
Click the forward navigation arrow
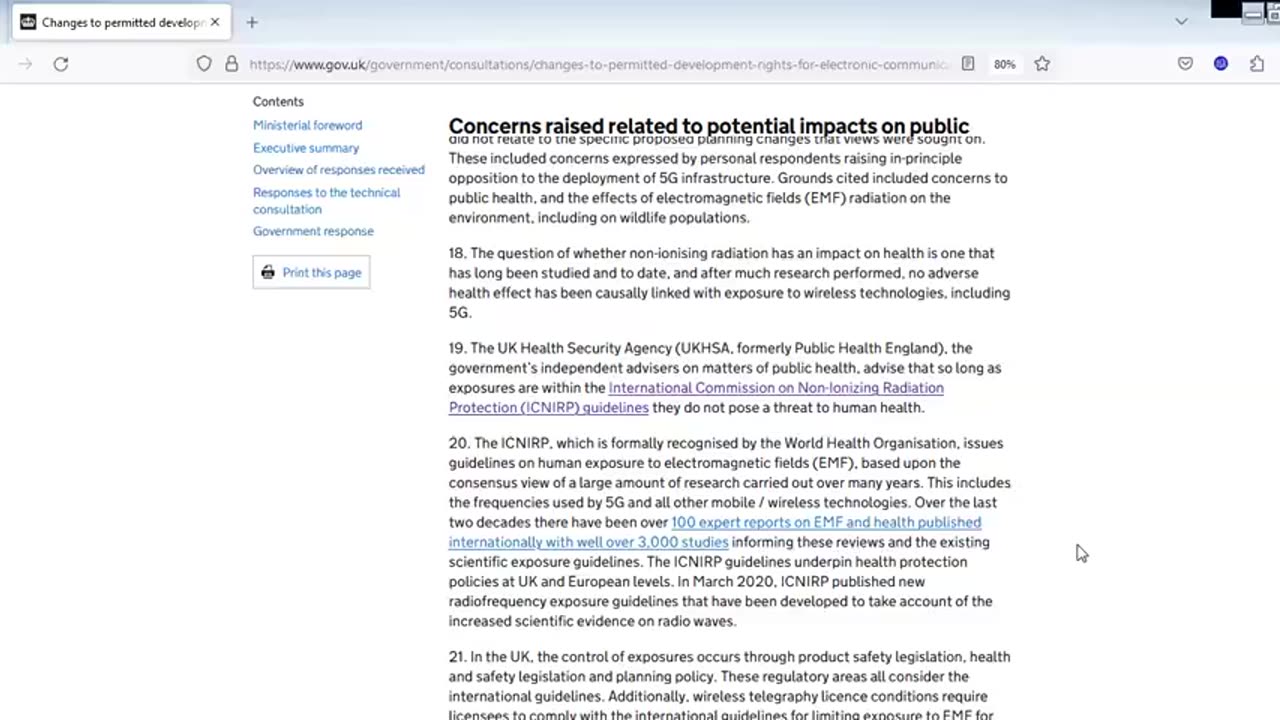click(x=25, y=64)
